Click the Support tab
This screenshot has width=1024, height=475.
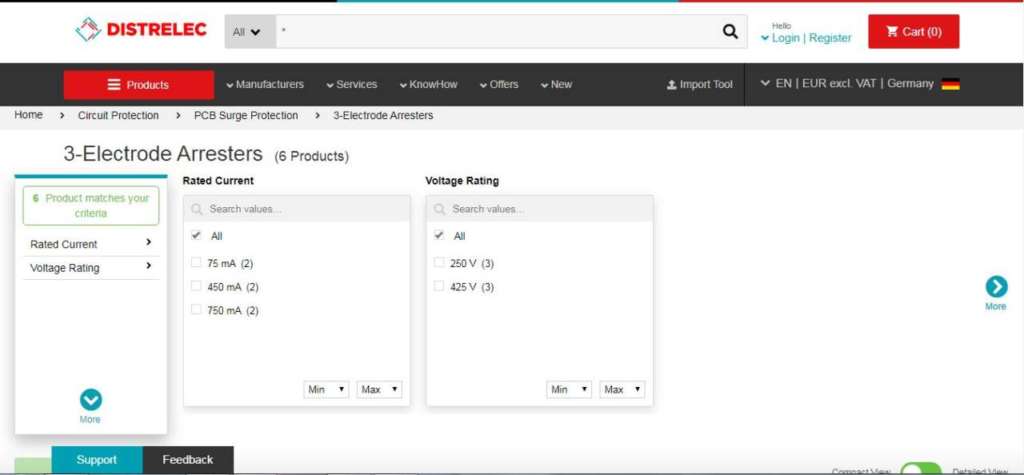(97, 460)
